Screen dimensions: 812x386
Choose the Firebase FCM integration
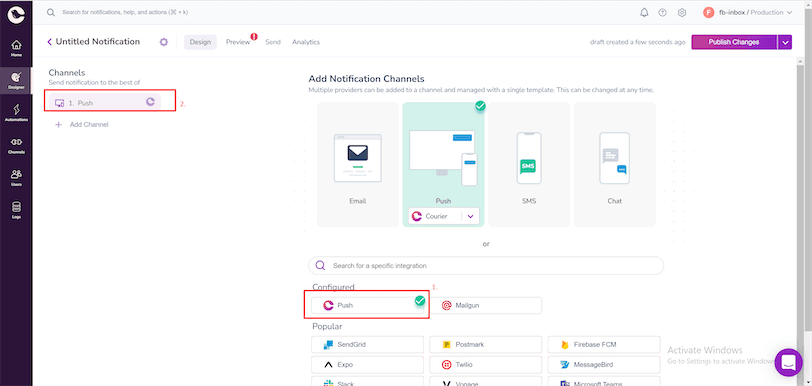pyautogui.click(x=604, y=345)
